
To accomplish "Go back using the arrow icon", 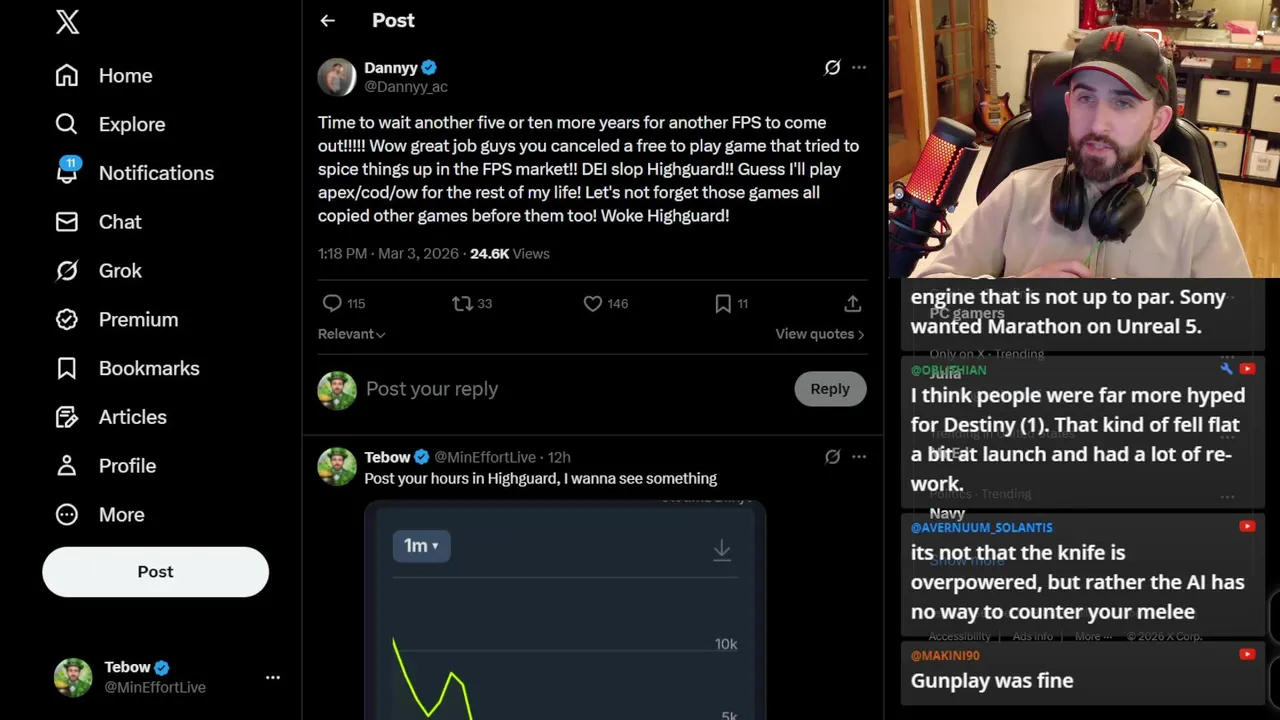I will click(328, 20).
